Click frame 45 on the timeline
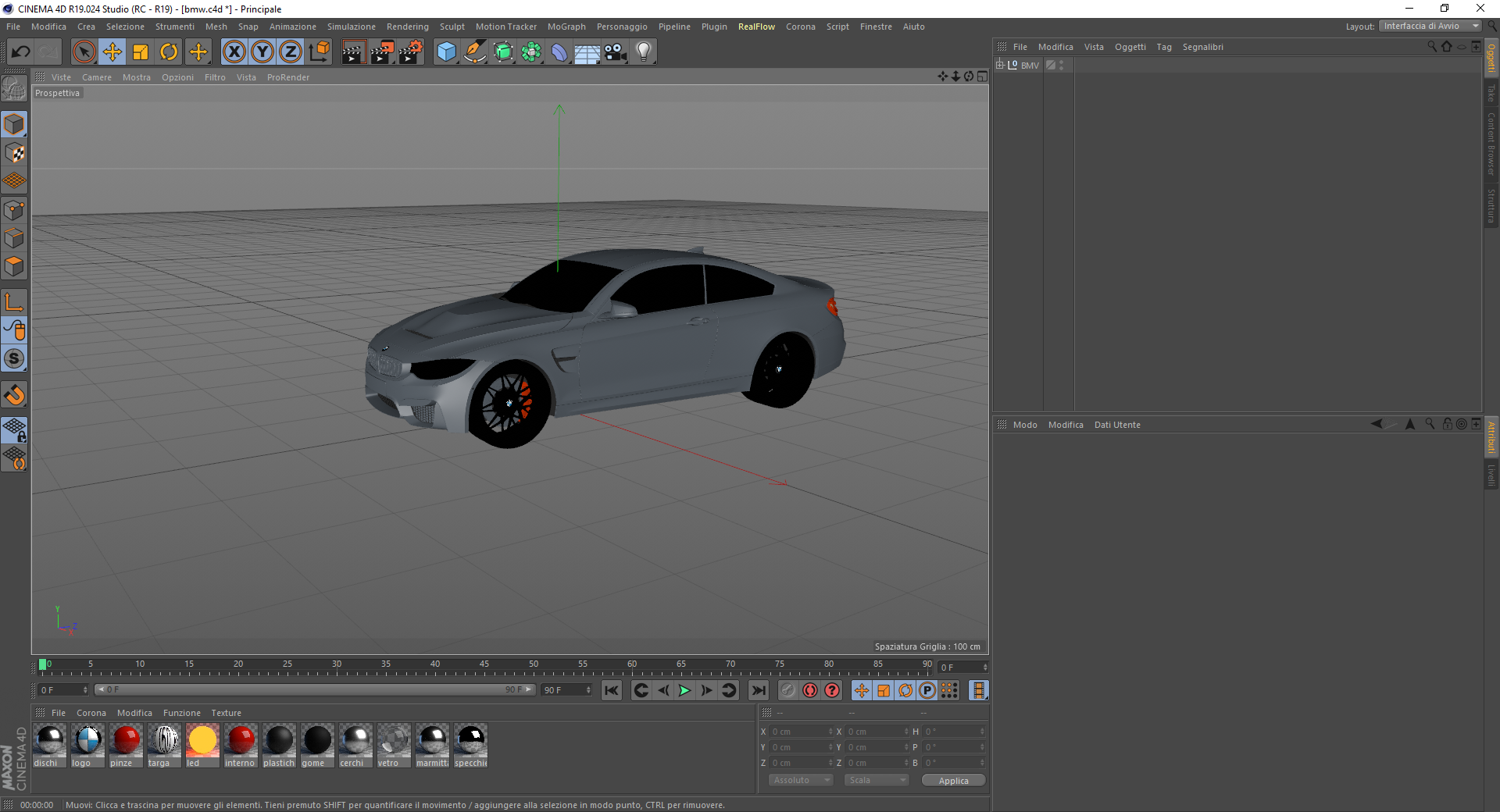The width and height of the screenshot is (1500, 812). [484, 666]
